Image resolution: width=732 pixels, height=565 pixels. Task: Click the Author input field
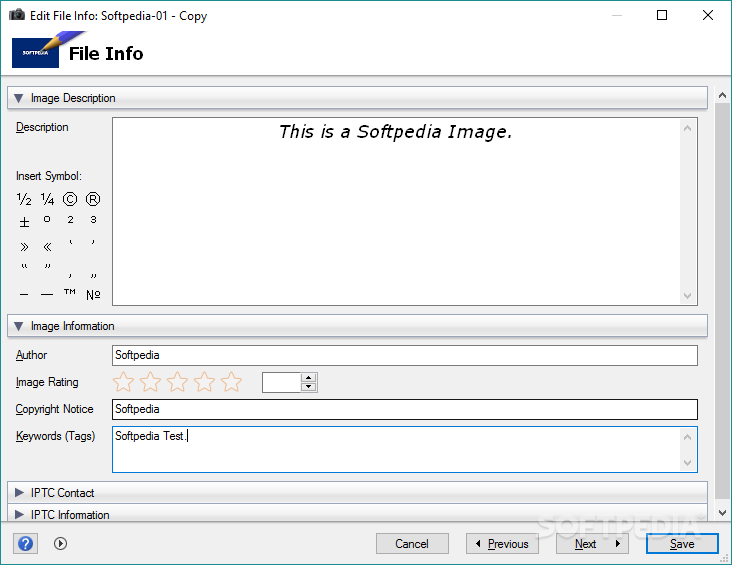click(x=405, y=355)
